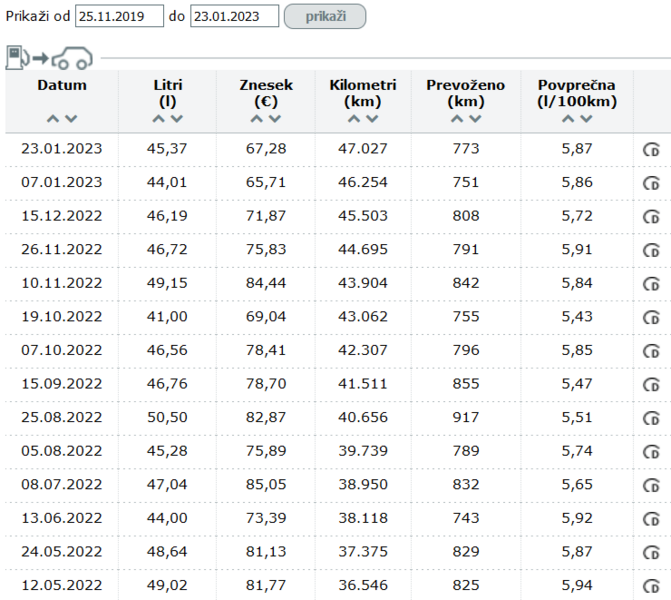Open detail icon for 08.07.2022 entry
The height and width of the screenshot is (600, 671).
(x=651, y=484)
